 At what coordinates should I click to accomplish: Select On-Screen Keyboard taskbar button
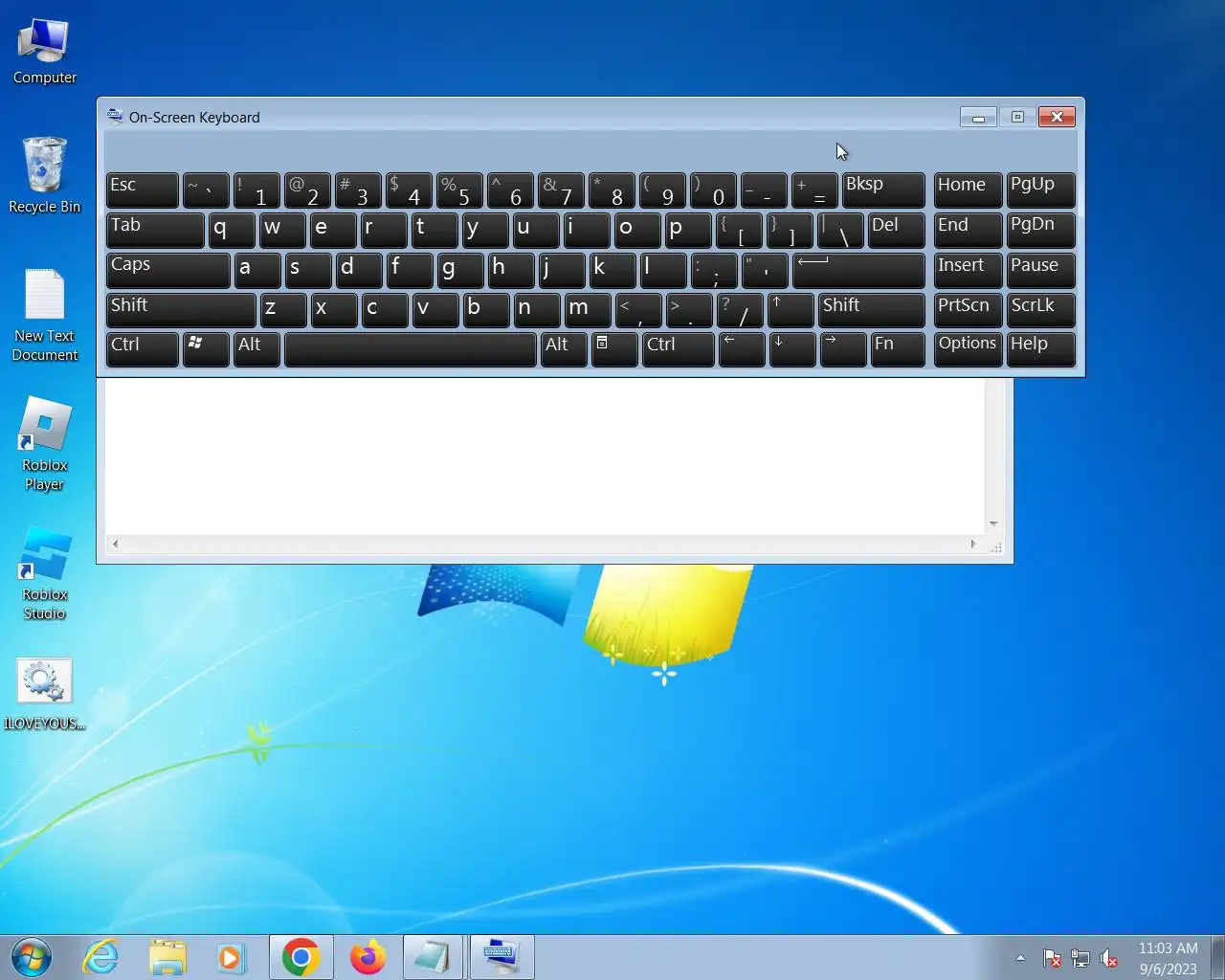(x=501, y=957)
